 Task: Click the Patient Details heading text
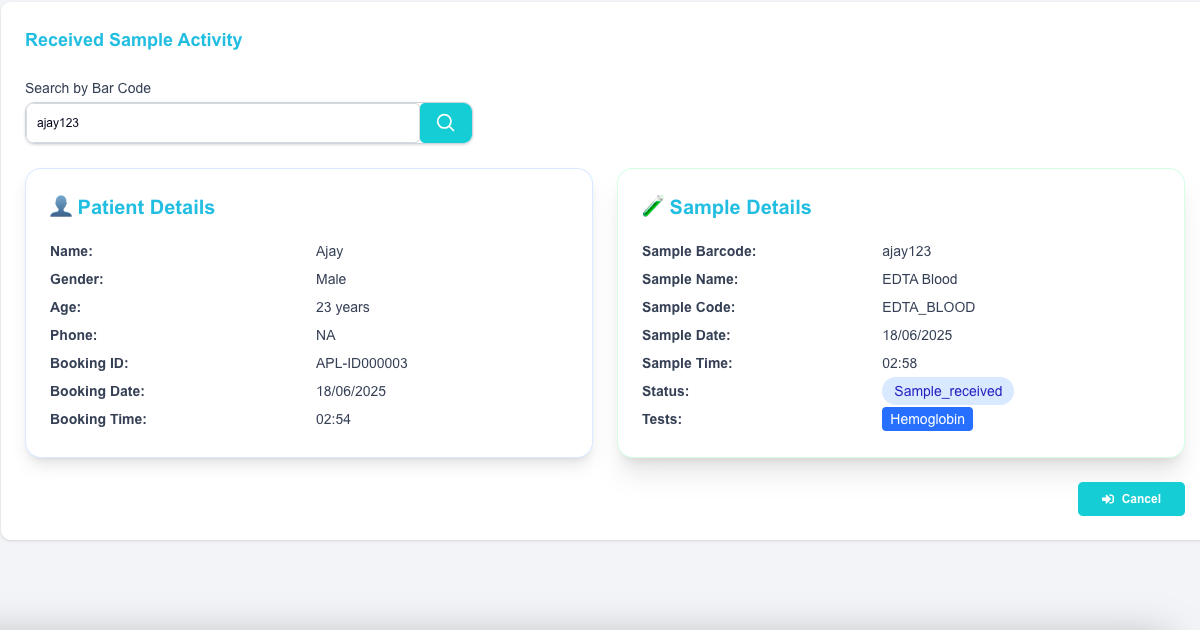point(146,208)
